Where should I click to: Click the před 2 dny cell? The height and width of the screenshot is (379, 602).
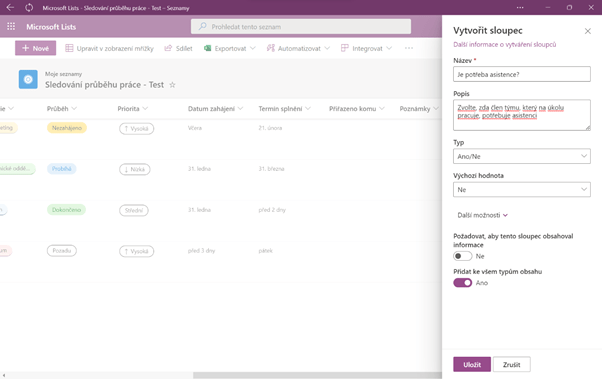pos(272,210)
